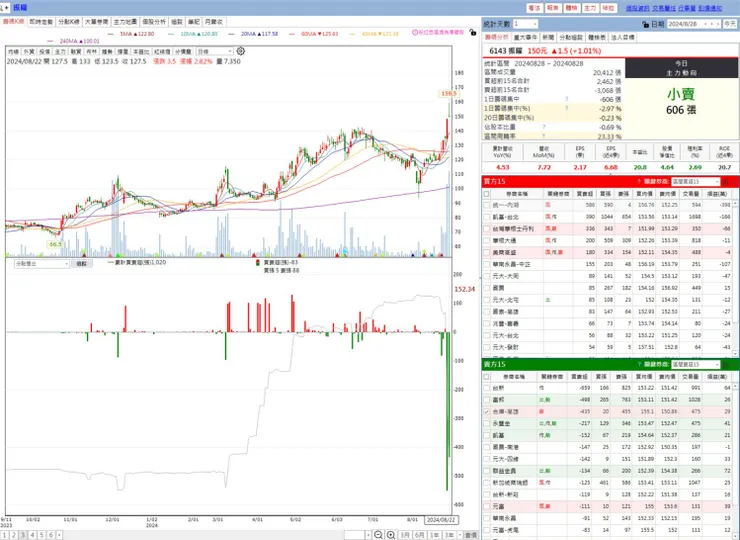
Task: Open dropdown arrow after 3年 range button
Action: (x=459, y=535)
